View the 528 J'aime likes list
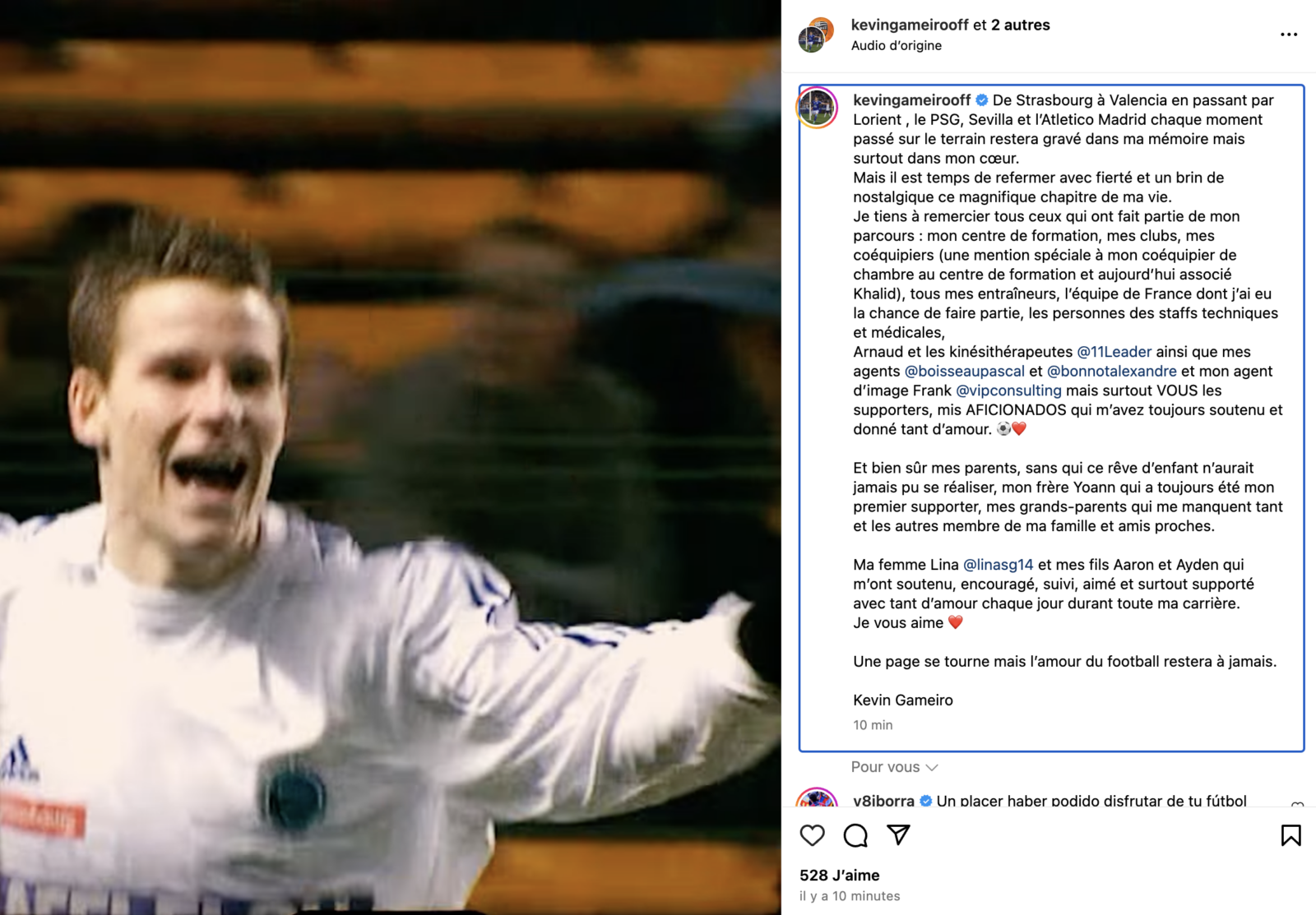Image resolution: width=1316 pixels, height=915 pixels. point(840,876)
